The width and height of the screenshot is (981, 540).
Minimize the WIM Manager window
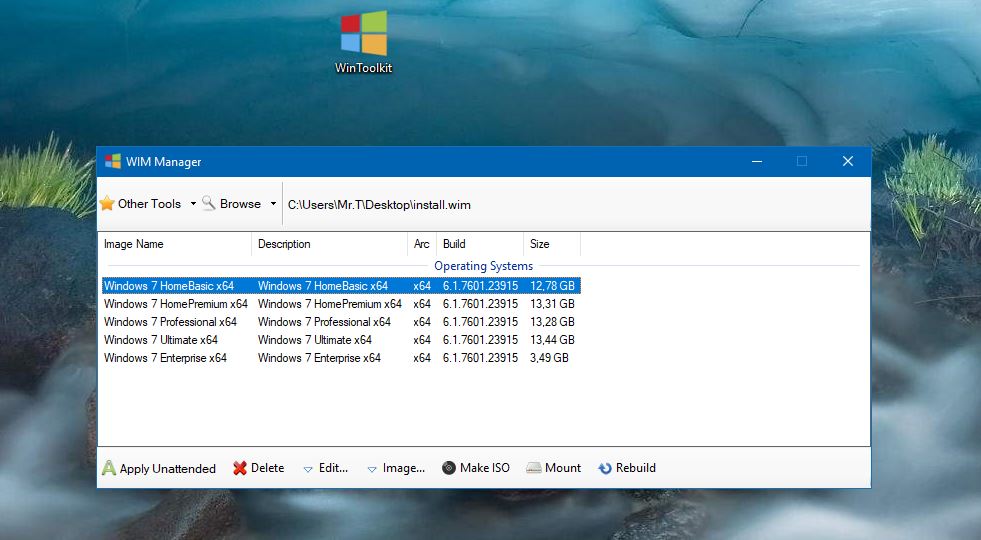(757, 161)
